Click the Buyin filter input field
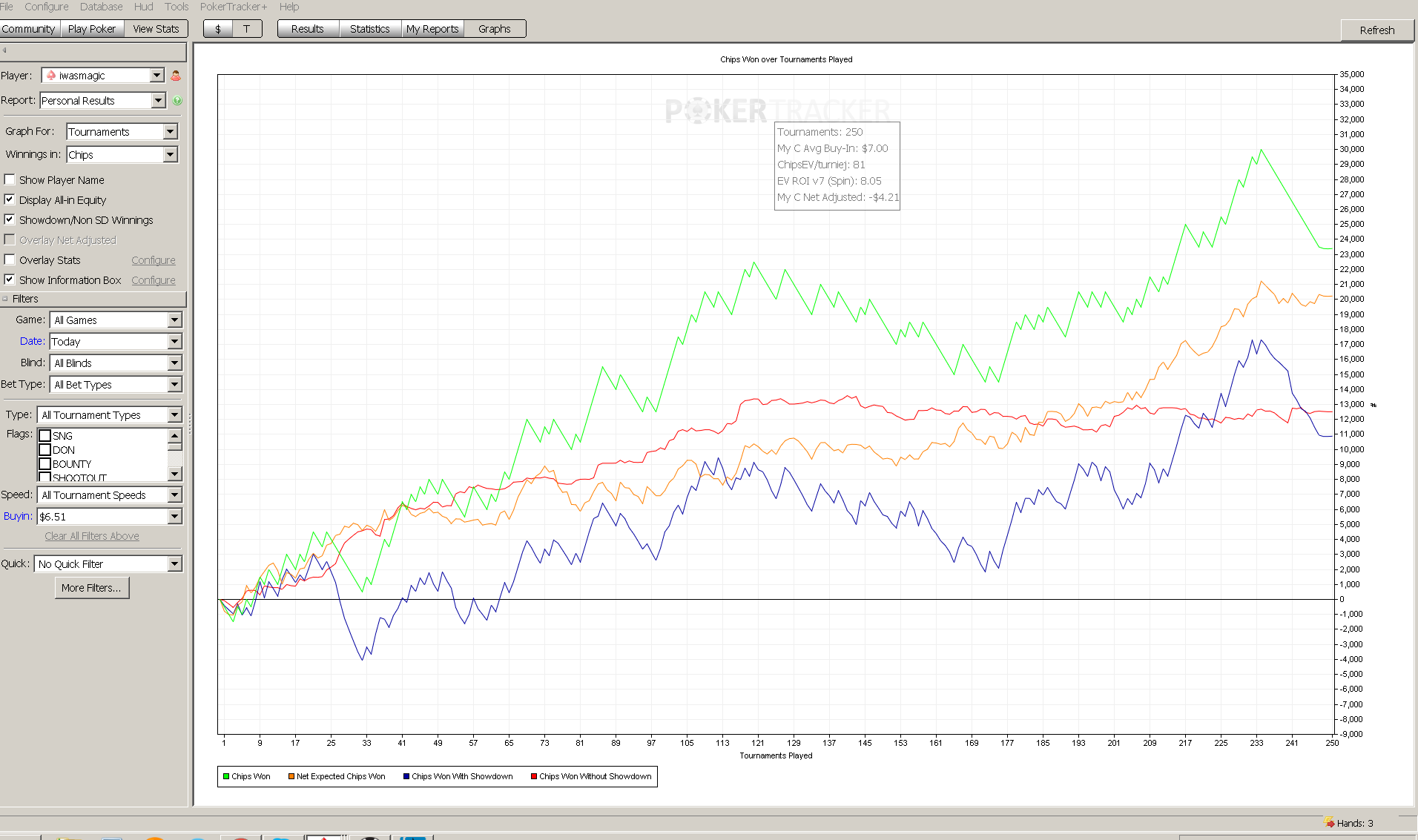The height and width of the screenshot is (840, 1418). [x=102, y=517]
